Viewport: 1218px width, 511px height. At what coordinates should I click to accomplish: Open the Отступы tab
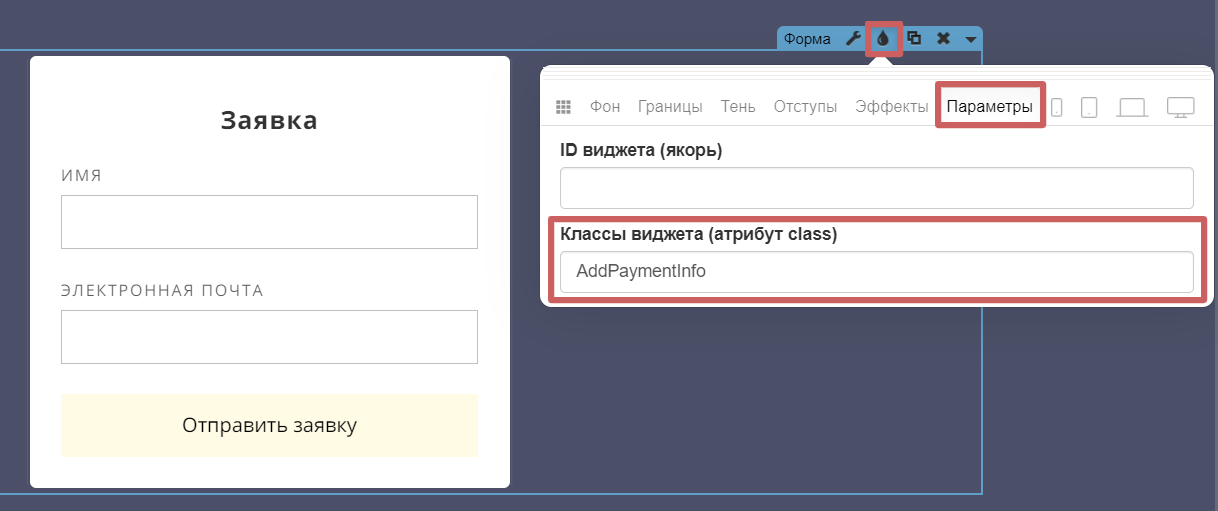(805, 107)
